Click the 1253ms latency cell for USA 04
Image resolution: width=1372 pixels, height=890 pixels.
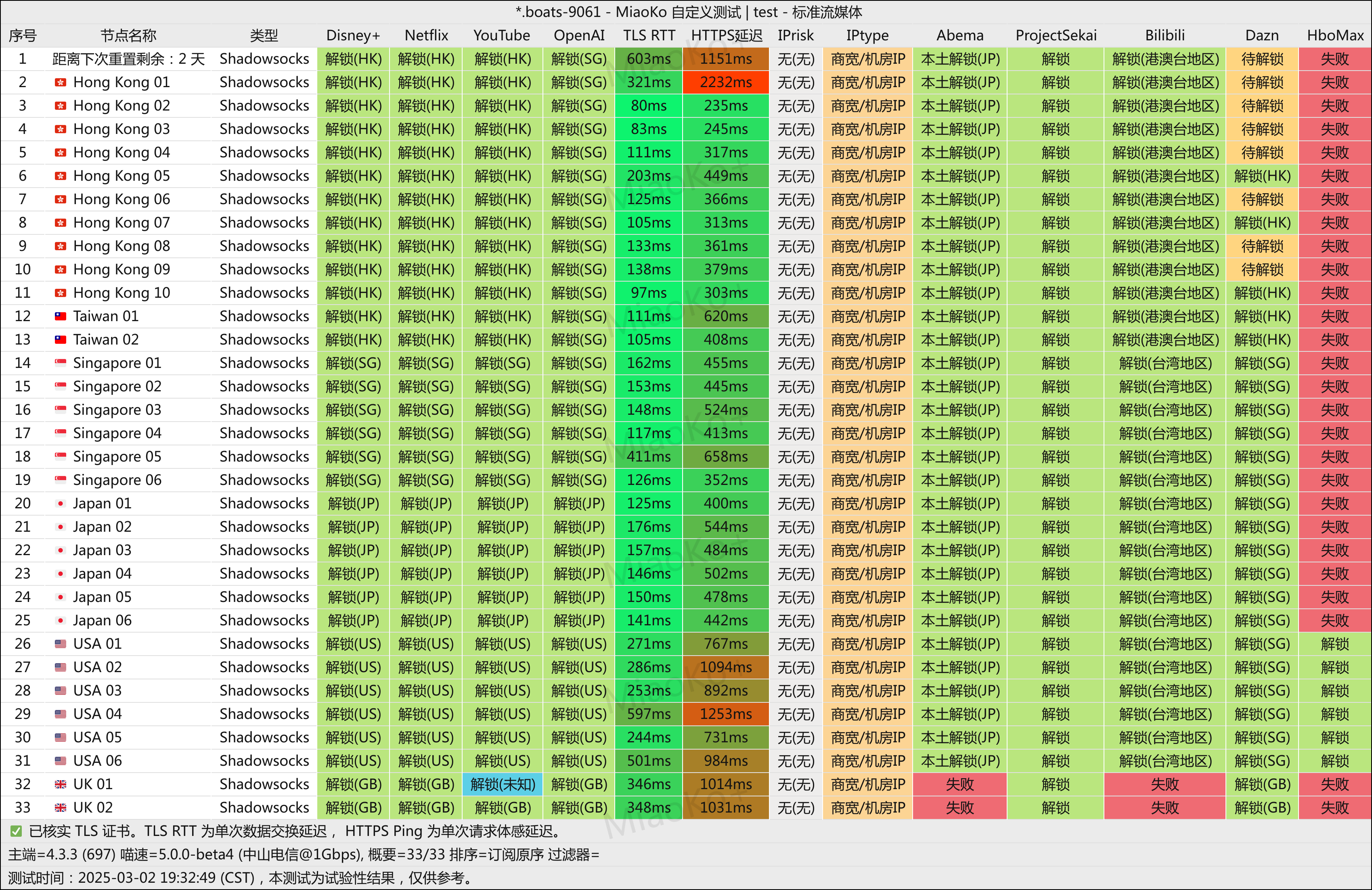726,714
